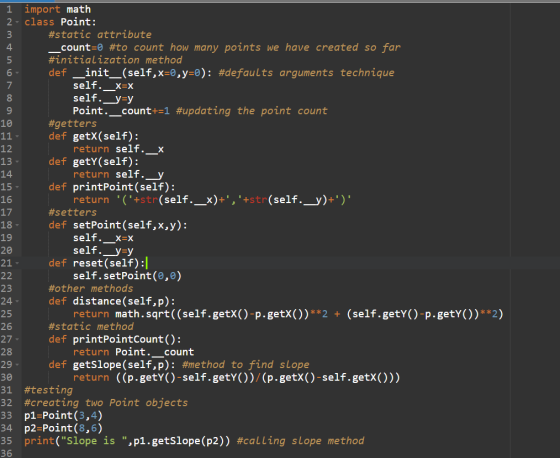Image resolution: width=560 pixels, height=458 pixels.
Task: Click 'reset(self):' on line 21
Action: (109, 263)
